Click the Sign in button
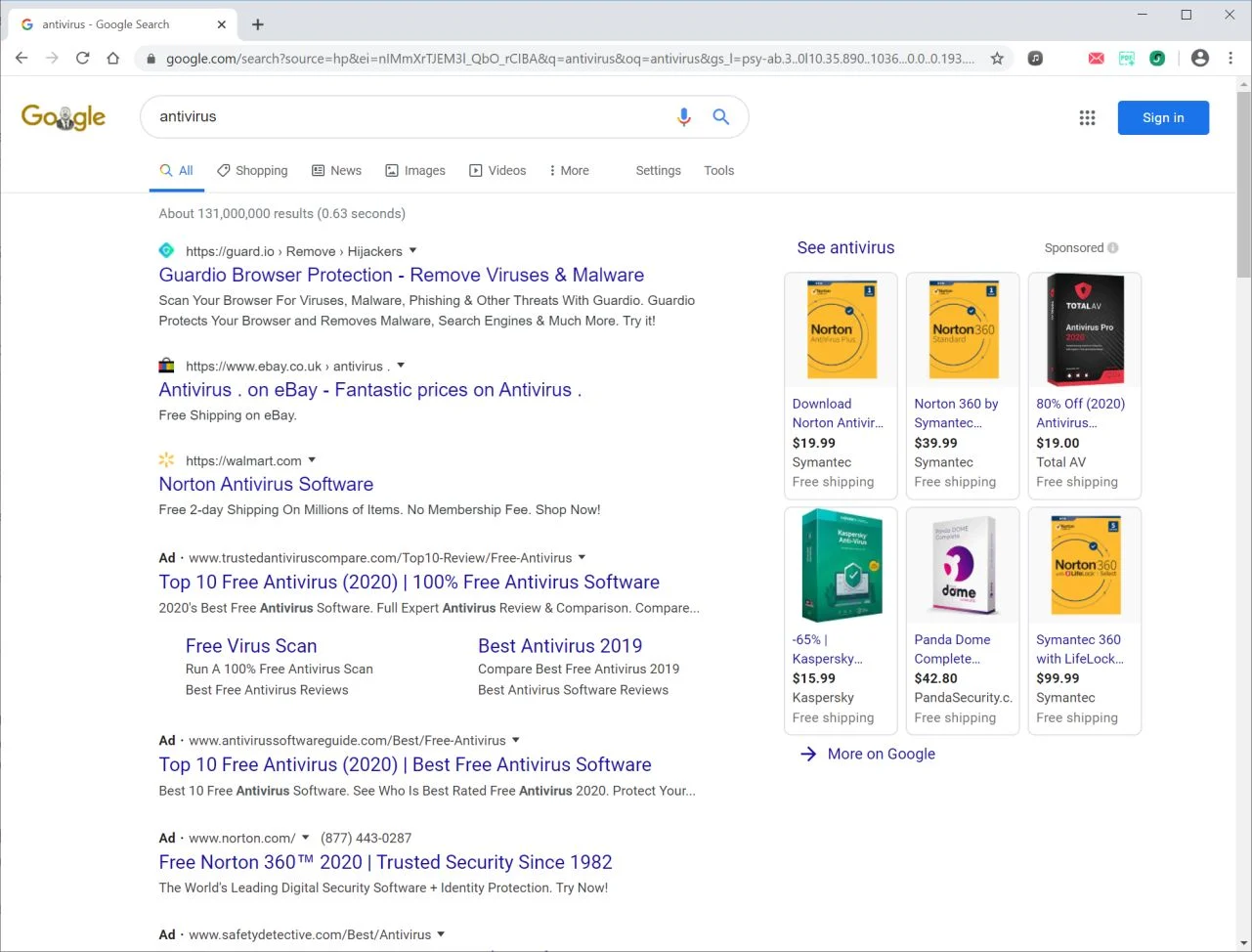The width and height of the screenshot is (1252, 952). pos(1163,117)
